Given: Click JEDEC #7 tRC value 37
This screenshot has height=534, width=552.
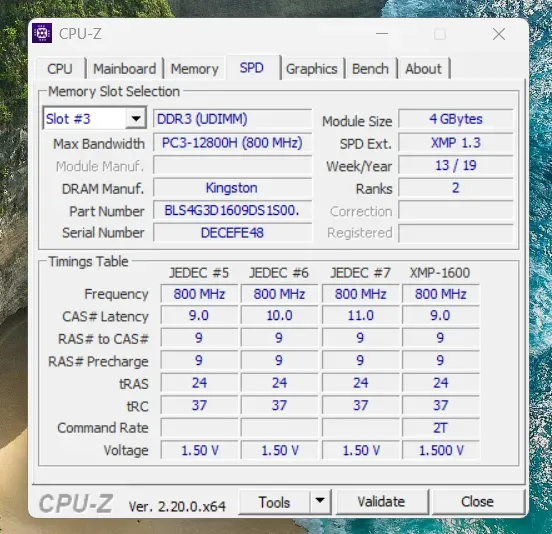Looking at the screenshot, I should (360, 405).
